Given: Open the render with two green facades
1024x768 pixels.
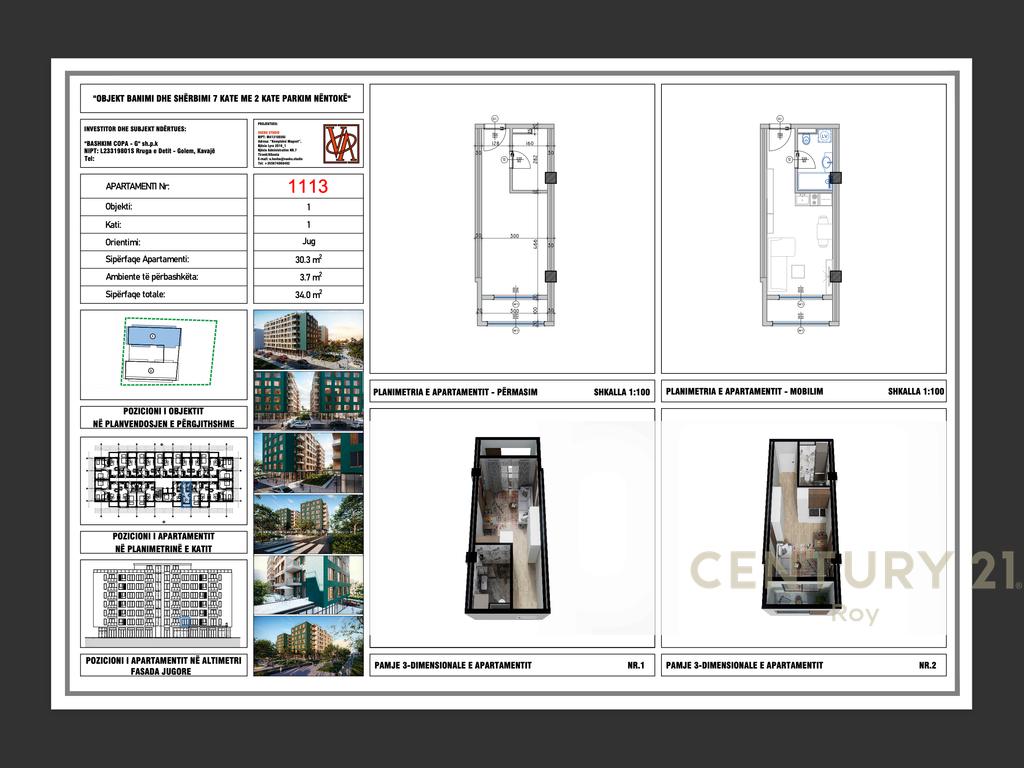Looking at the screenshot, I should coord(308,400).
